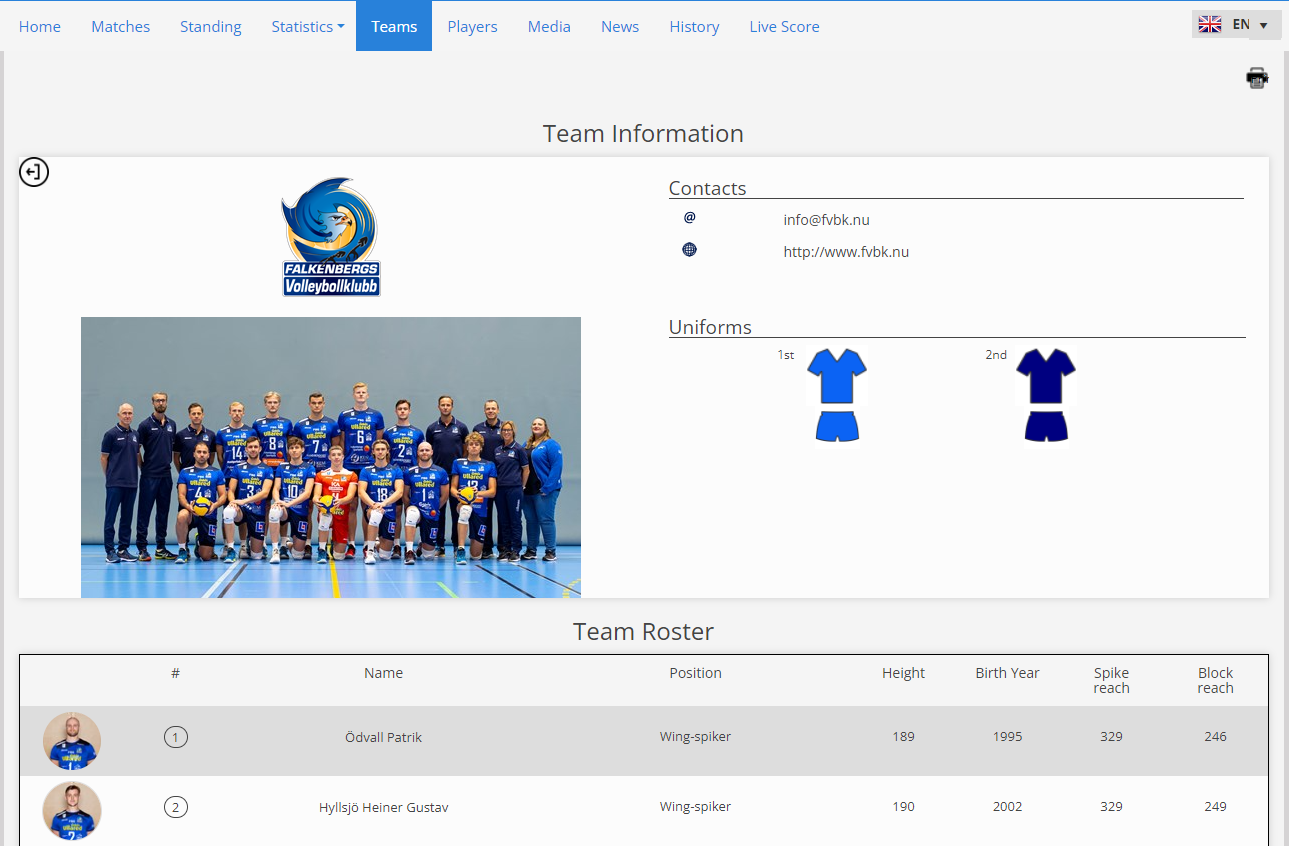The height and width of the screenshot is (846, 1289).
Task: Expand the Statistics menu
Action: pos(308,27)
